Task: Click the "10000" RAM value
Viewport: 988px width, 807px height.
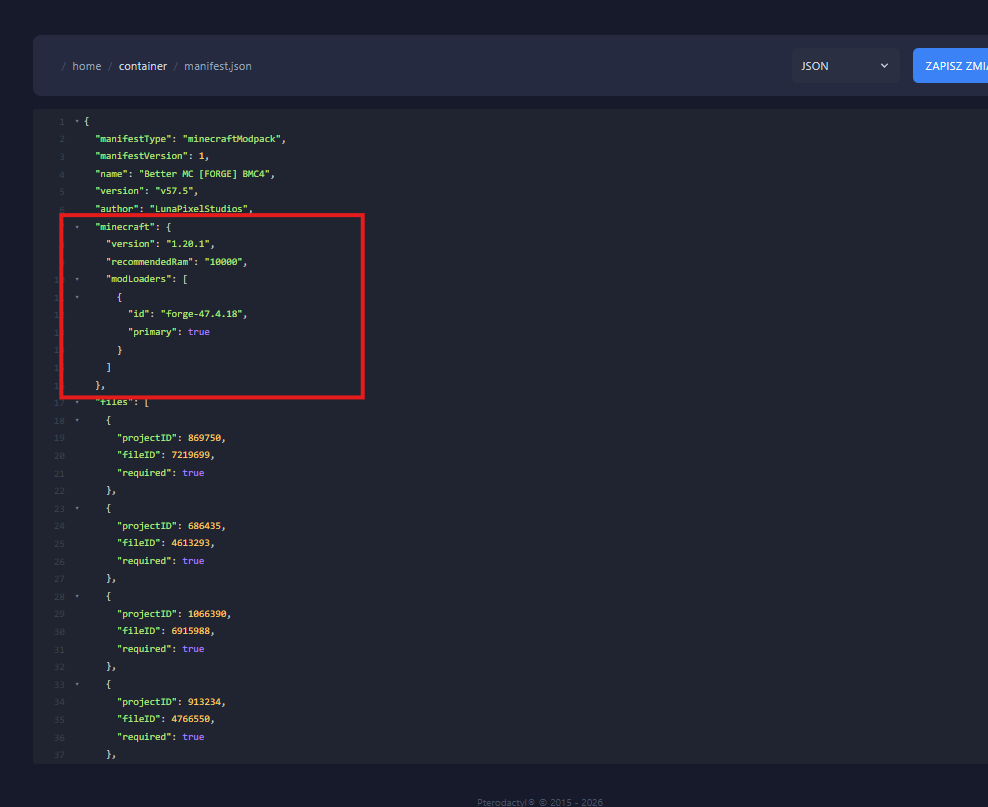Action: click(x=223, y=261)
